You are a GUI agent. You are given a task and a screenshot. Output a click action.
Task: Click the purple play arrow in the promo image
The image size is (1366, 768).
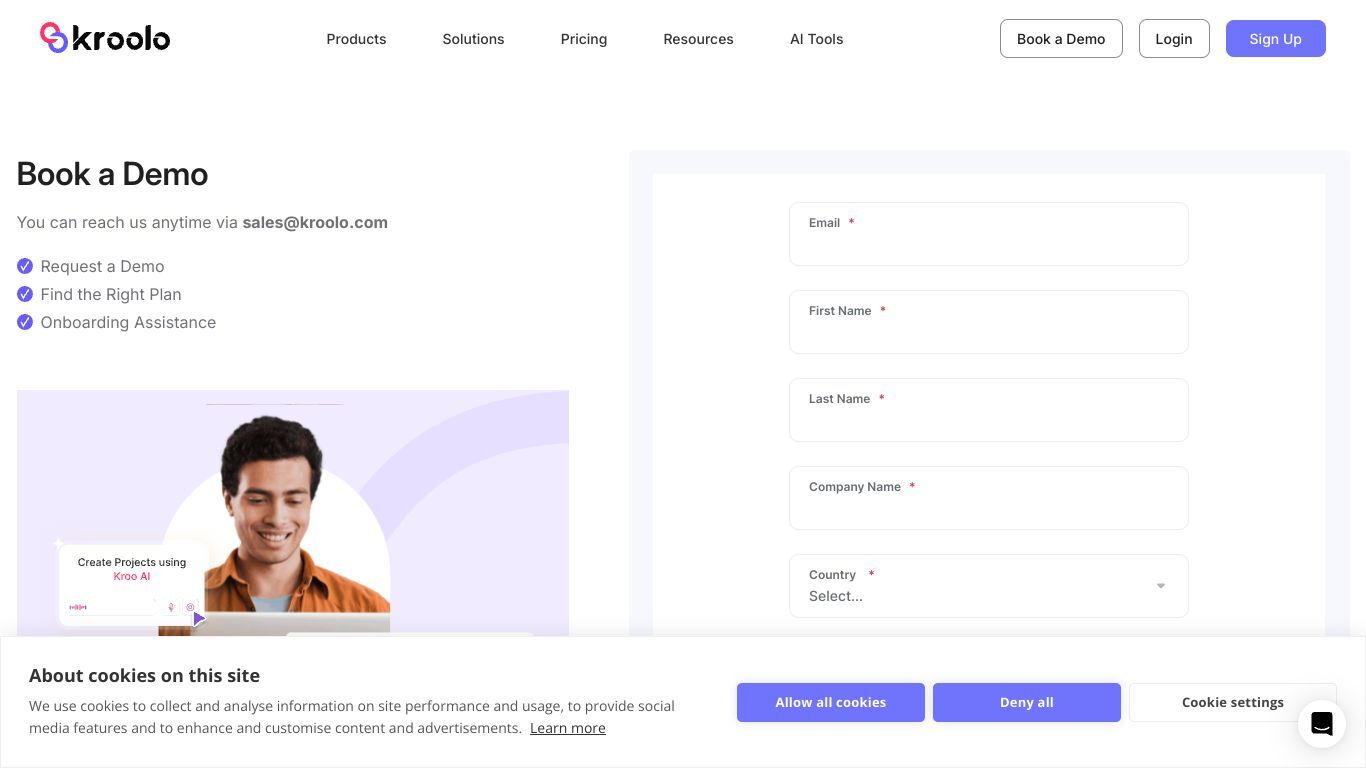(x=199, y=619)
